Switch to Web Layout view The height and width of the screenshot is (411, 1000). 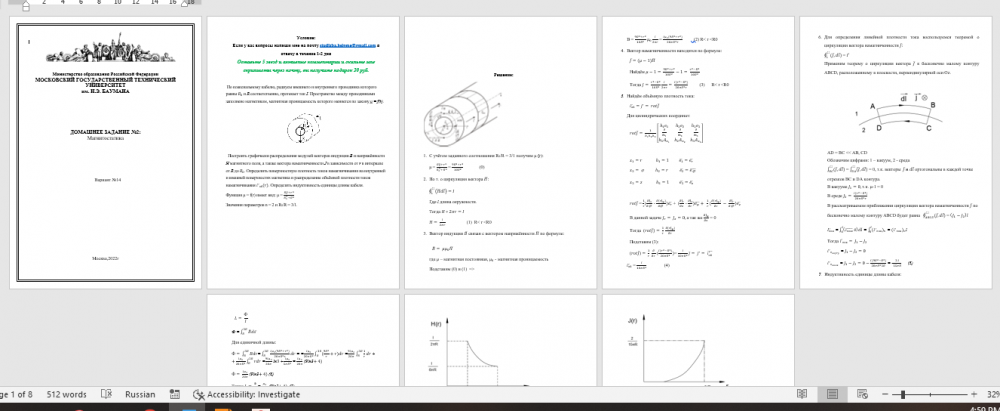(x=862, y=394)
